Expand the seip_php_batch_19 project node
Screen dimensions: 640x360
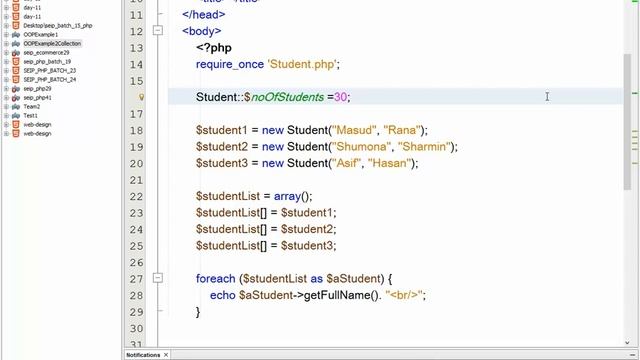[6, 62]
